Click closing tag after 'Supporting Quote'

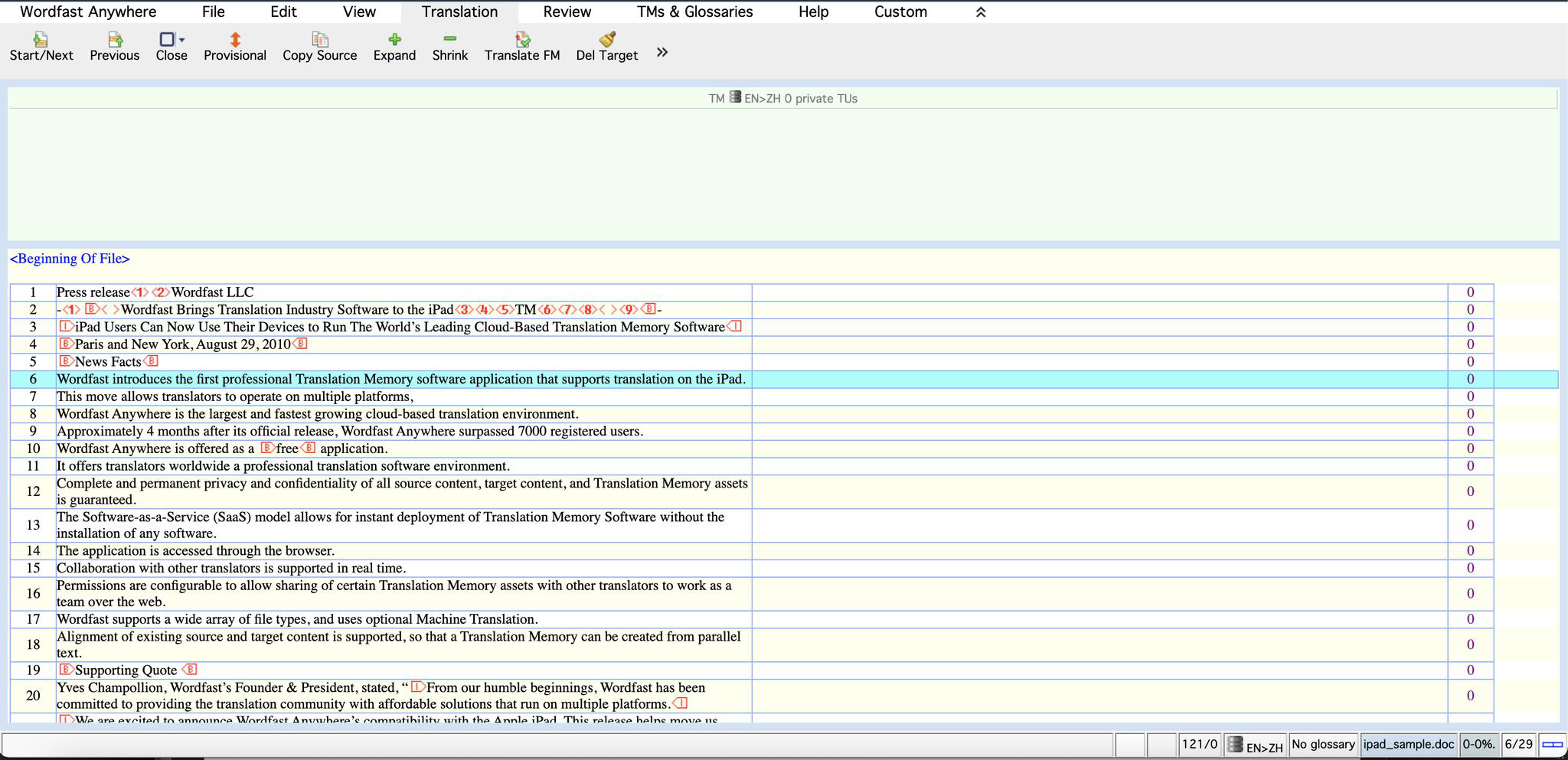[x=189, y=670]
